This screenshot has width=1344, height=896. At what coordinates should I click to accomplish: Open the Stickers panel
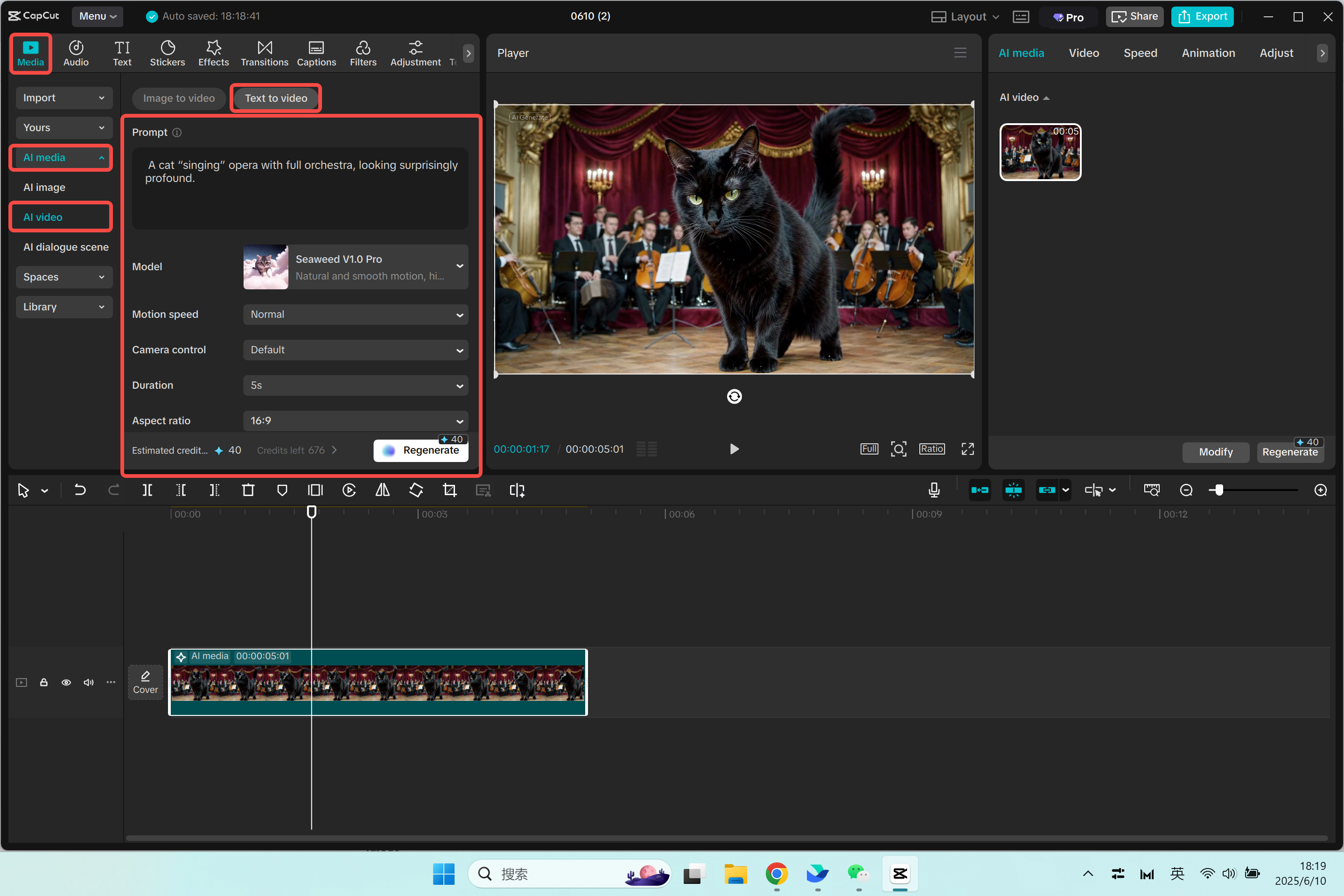167,53
